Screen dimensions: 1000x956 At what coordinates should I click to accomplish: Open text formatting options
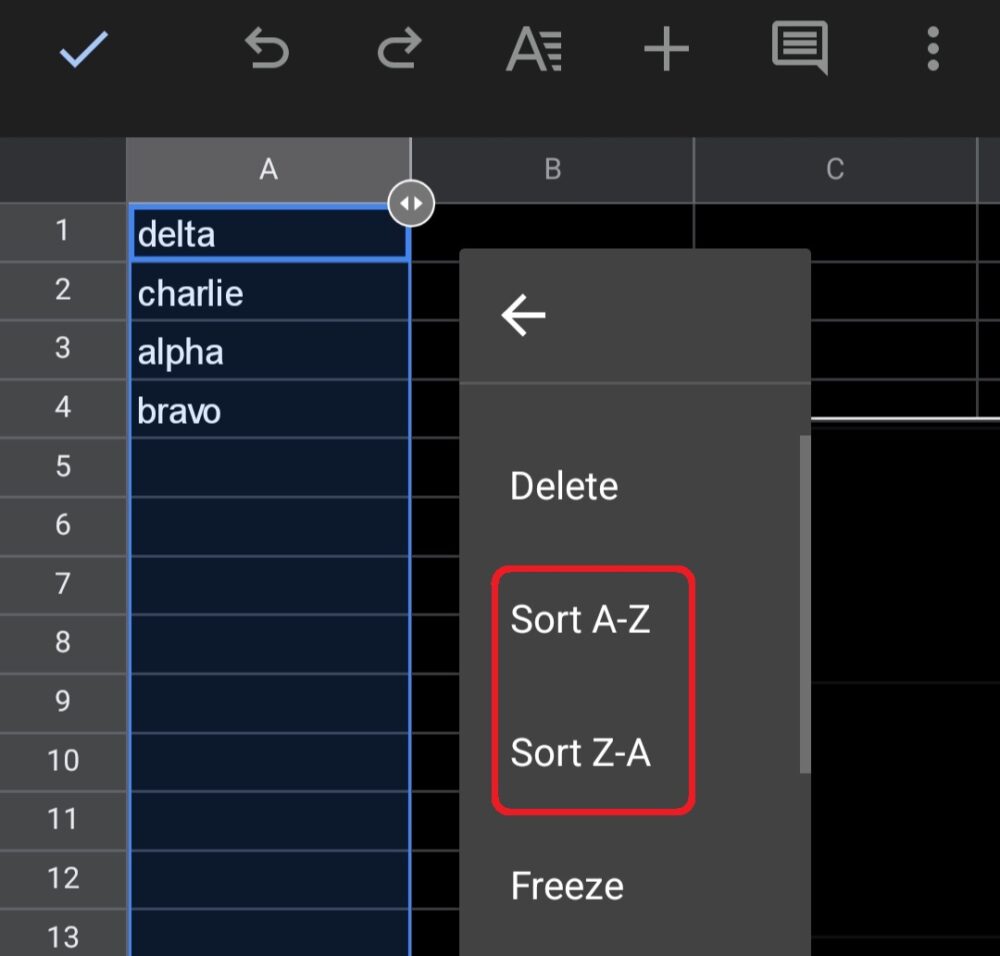point(534,50)
